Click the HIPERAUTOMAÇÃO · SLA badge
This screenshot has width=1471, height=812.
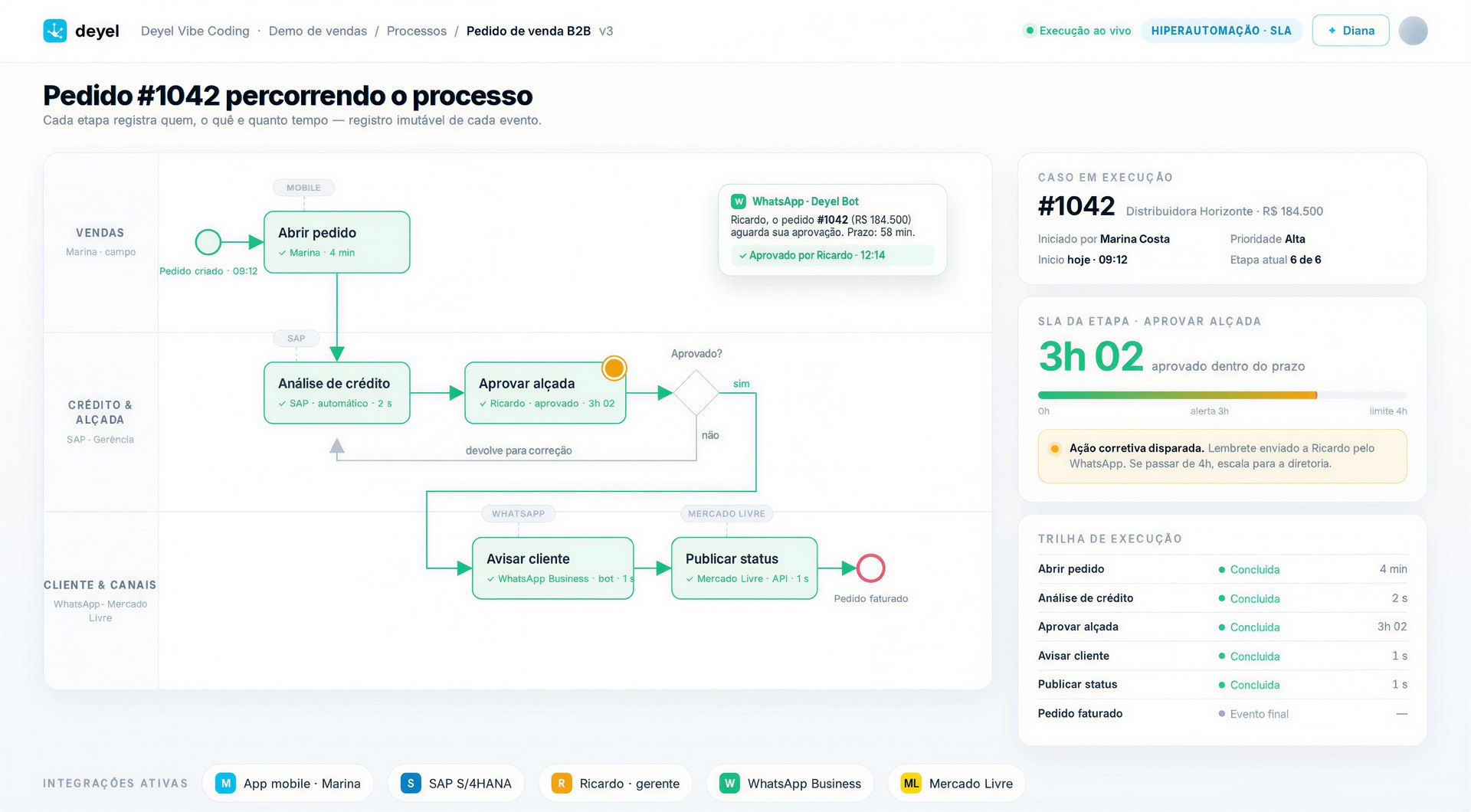1221,31
